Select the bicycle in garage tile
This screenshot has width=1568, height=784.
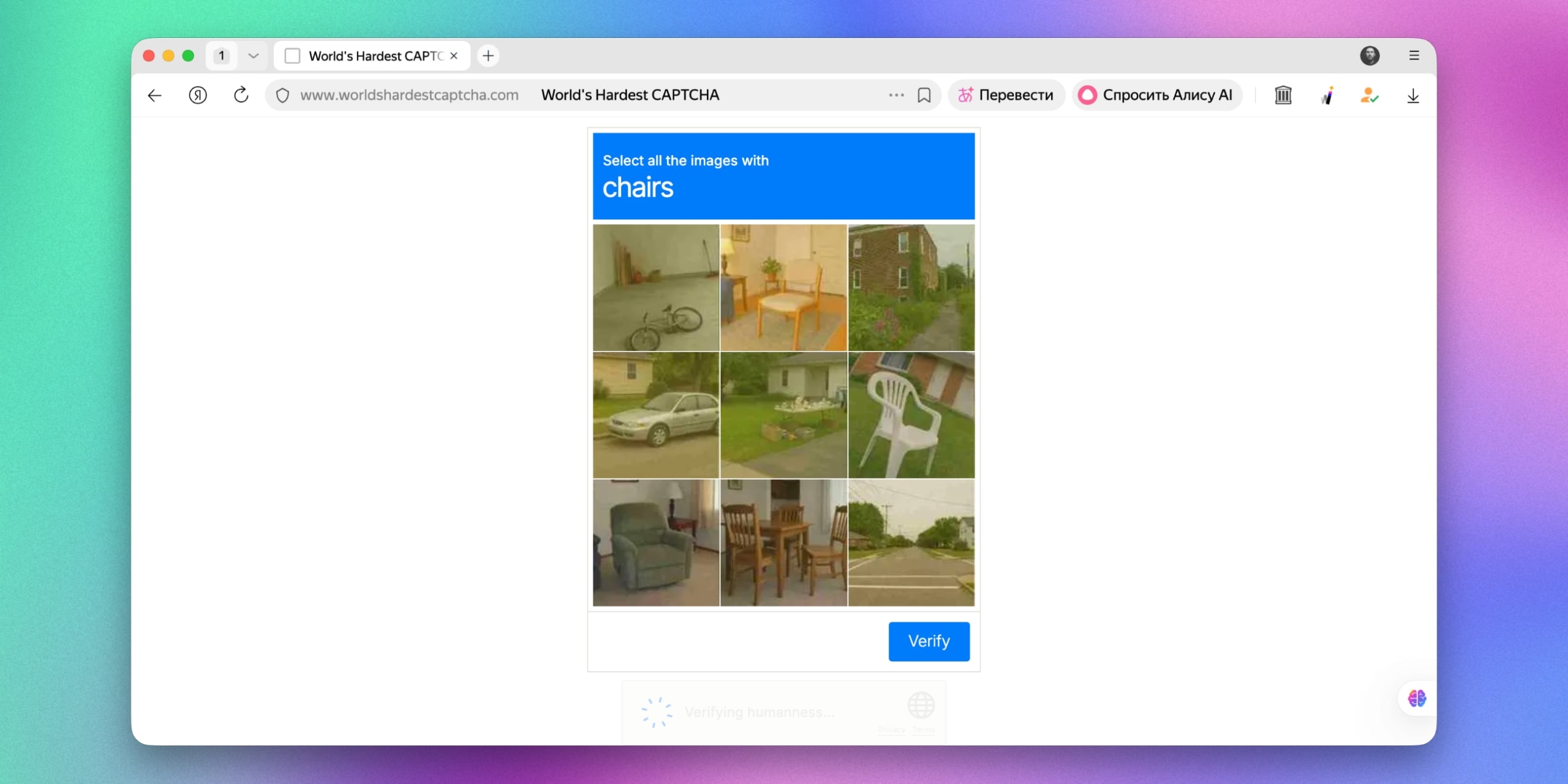[656, 287]
